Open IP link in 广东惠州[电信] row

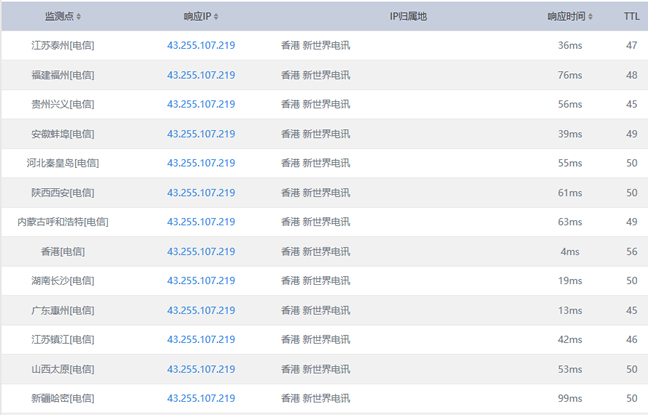tap(201, 310)
